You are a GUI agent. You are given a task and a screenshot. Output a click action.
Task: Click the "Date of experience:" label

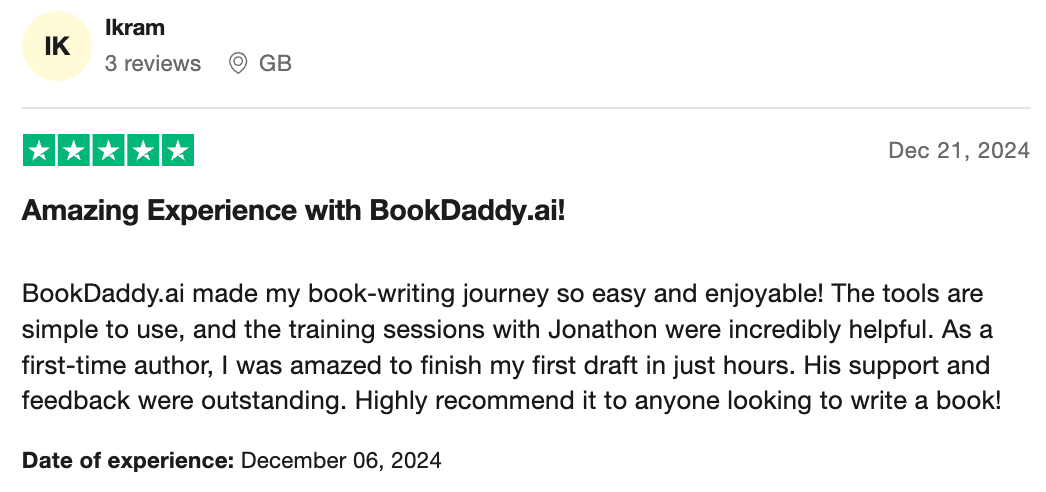pos(128,461)
